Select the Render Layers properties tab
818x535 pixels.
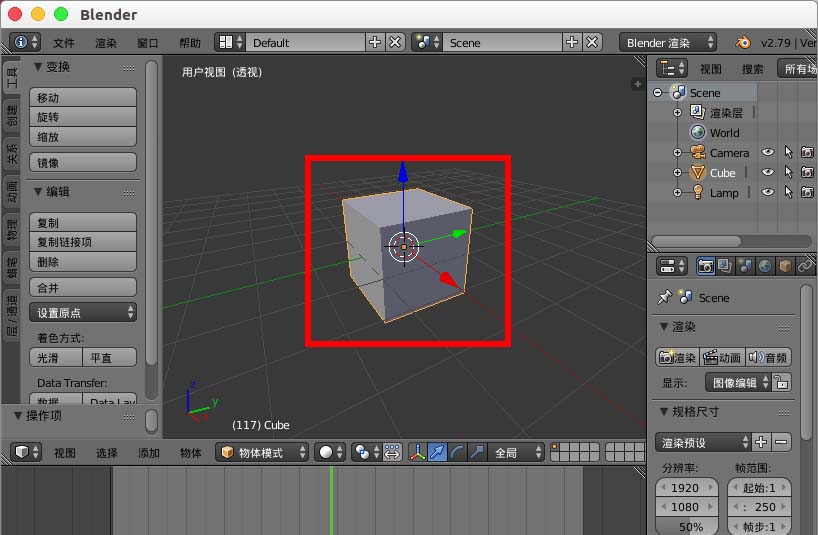click(x=725, y=266)
